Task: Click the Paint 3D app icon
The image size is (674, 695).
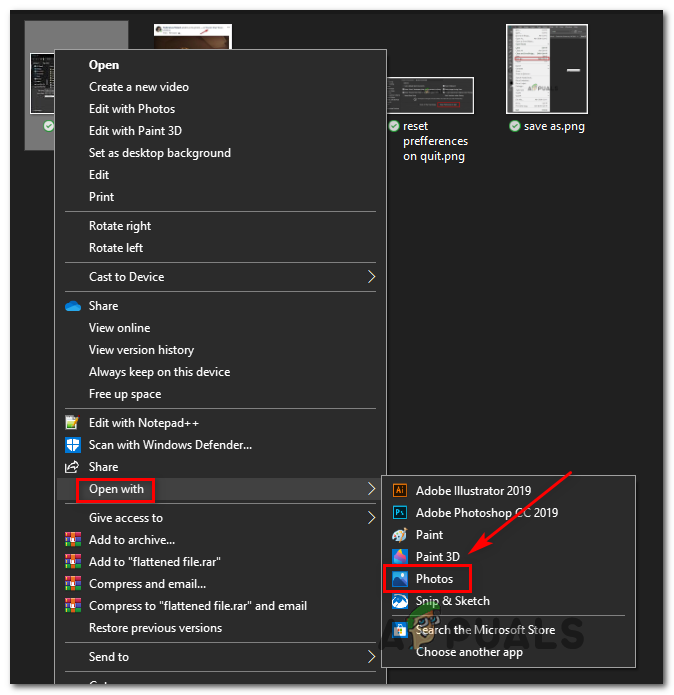Action: (400, 556)
